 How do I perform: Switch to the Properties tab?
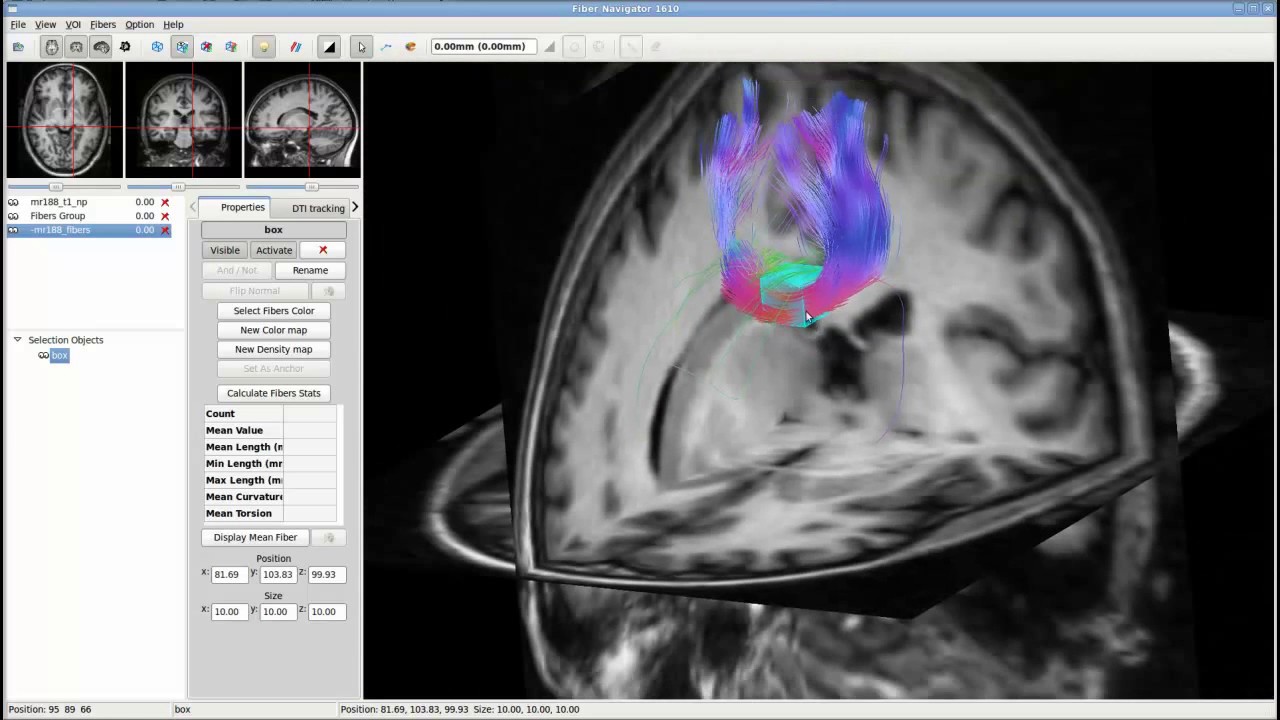[x=243, y=207]
